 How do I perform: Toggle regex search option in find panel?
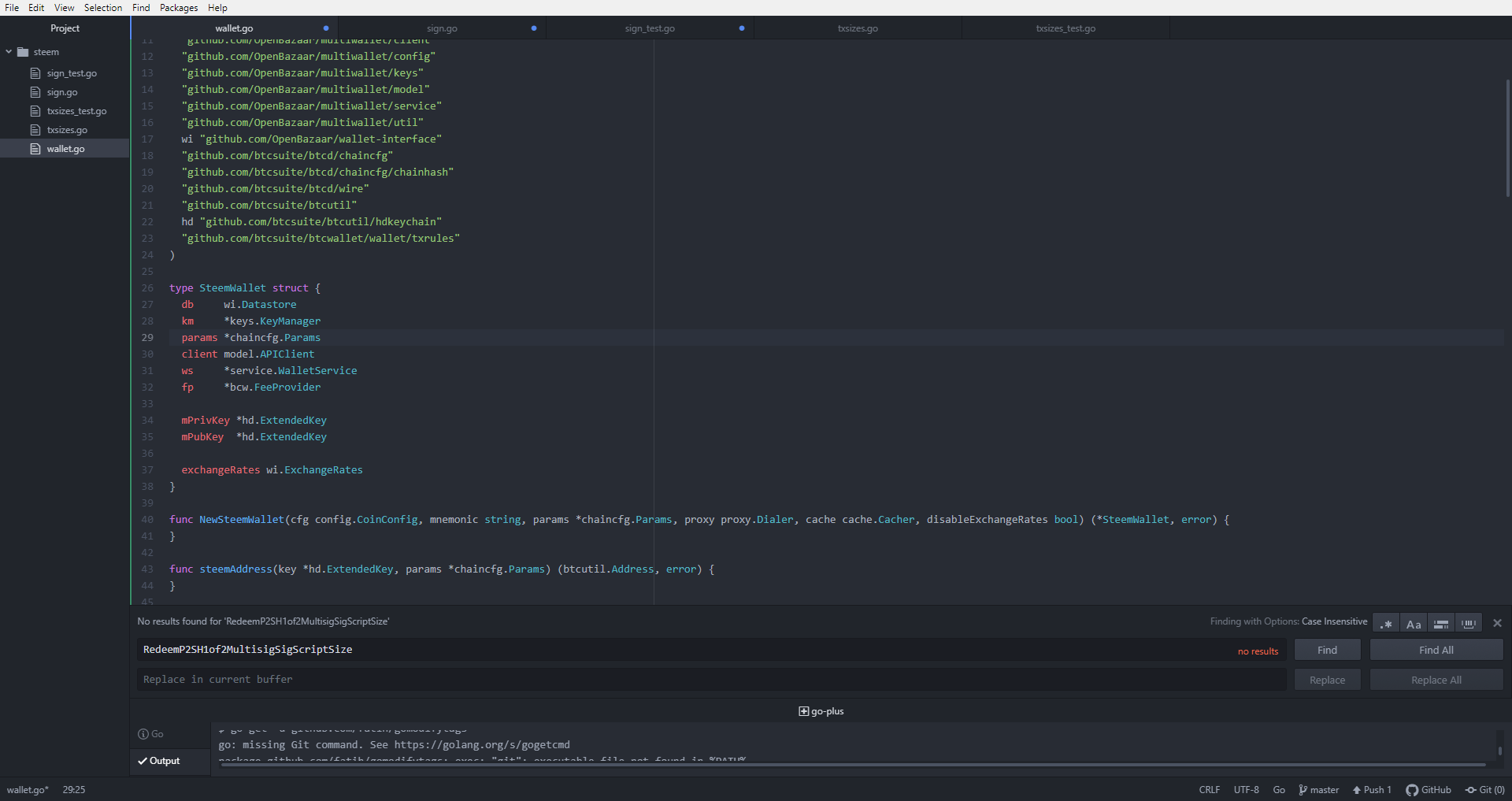click(1386, 623)
